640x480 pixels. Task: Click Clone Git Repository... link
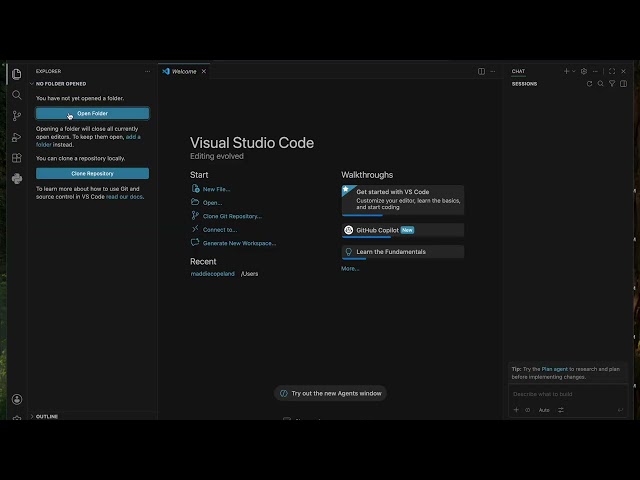click(232, 216)
